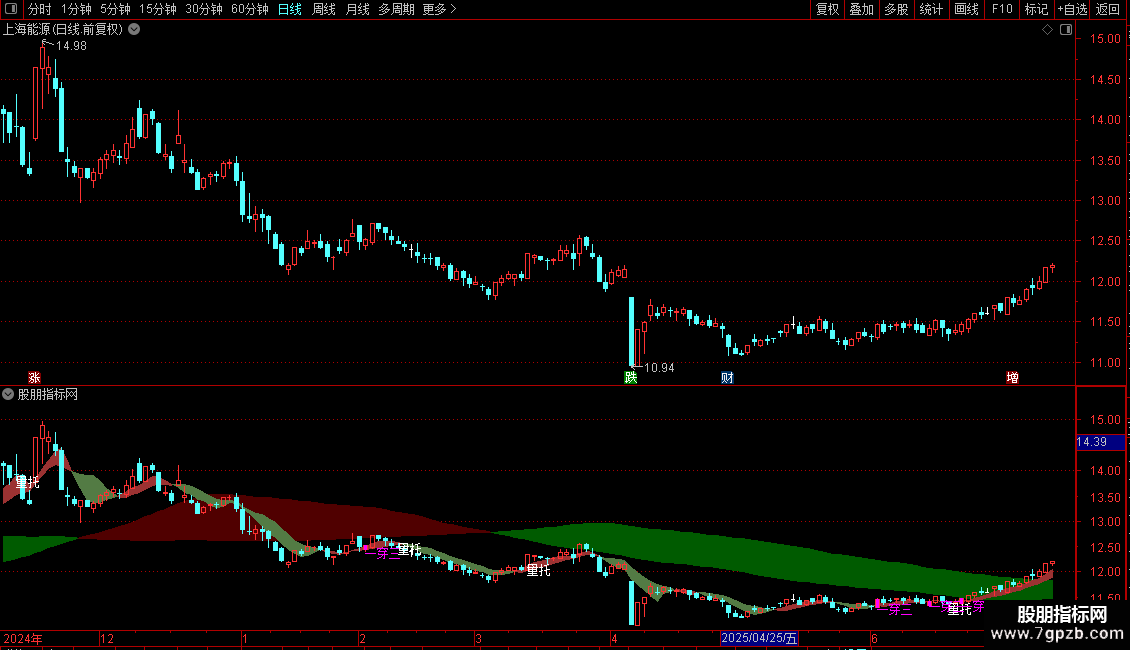Click the 12 month axis marker
Screen dimensions: 1130x650
pos(107,638)
